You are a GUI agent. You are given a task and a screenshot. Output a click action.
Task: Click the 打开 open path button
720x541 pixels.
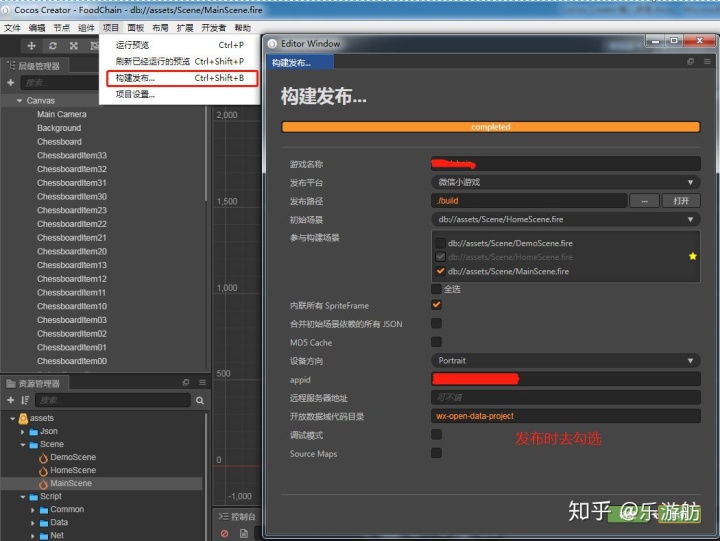(x=681, y=201)
